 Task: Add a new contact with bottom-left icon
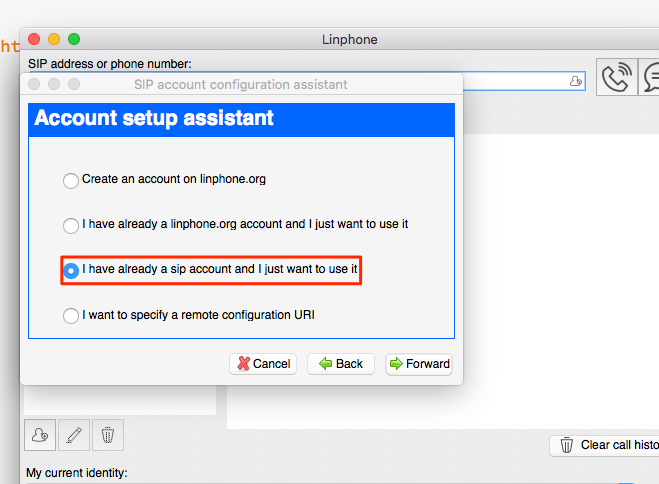point(40,435)
